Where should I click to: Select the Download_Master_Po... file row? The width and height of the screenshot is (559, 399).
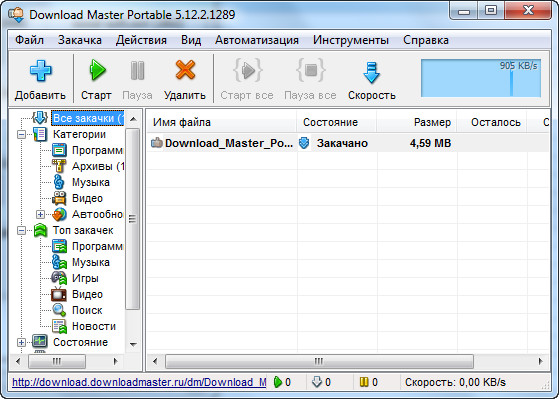[348, 143]
